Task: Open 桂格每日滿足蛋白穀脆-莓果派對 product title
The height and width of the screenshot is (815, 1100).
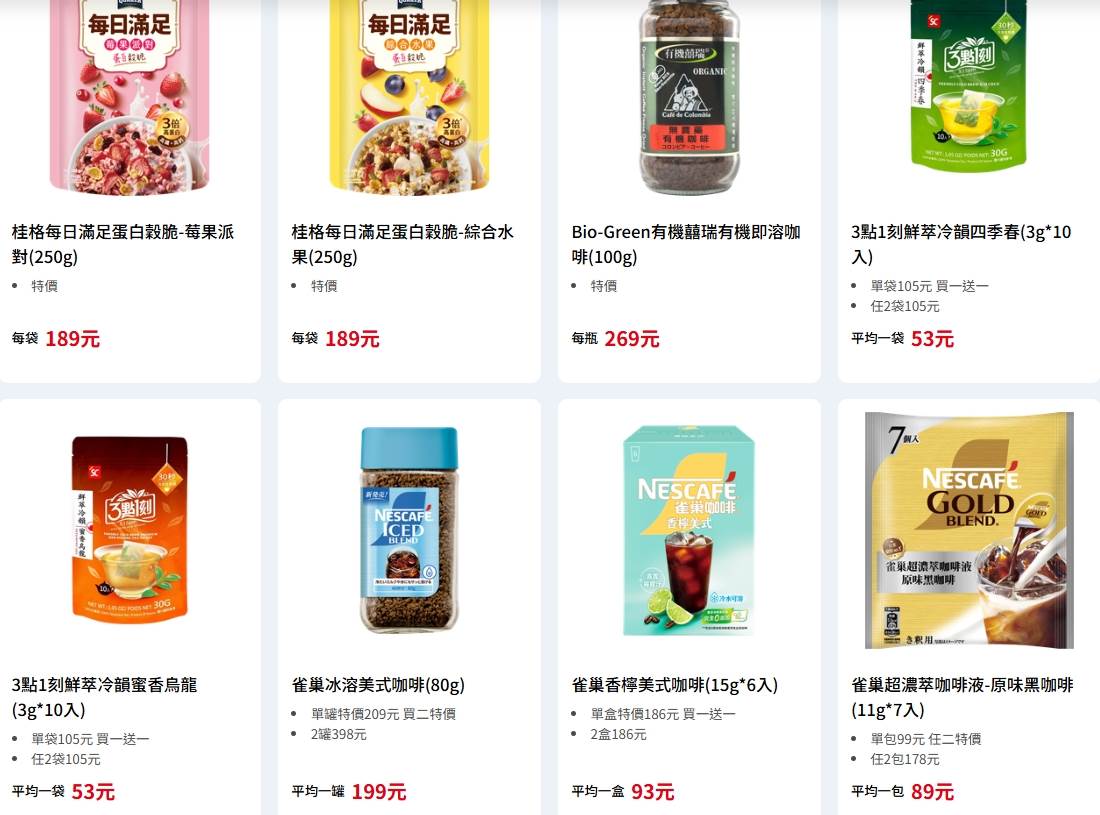Action: (123, 244)
